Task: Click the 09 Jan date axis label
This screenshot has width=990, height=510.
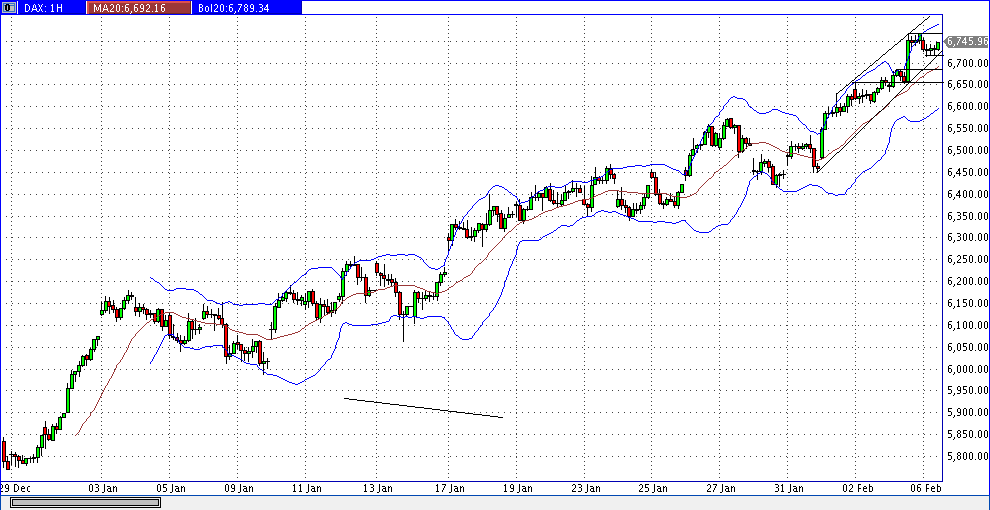Action: tap(238, 488)
